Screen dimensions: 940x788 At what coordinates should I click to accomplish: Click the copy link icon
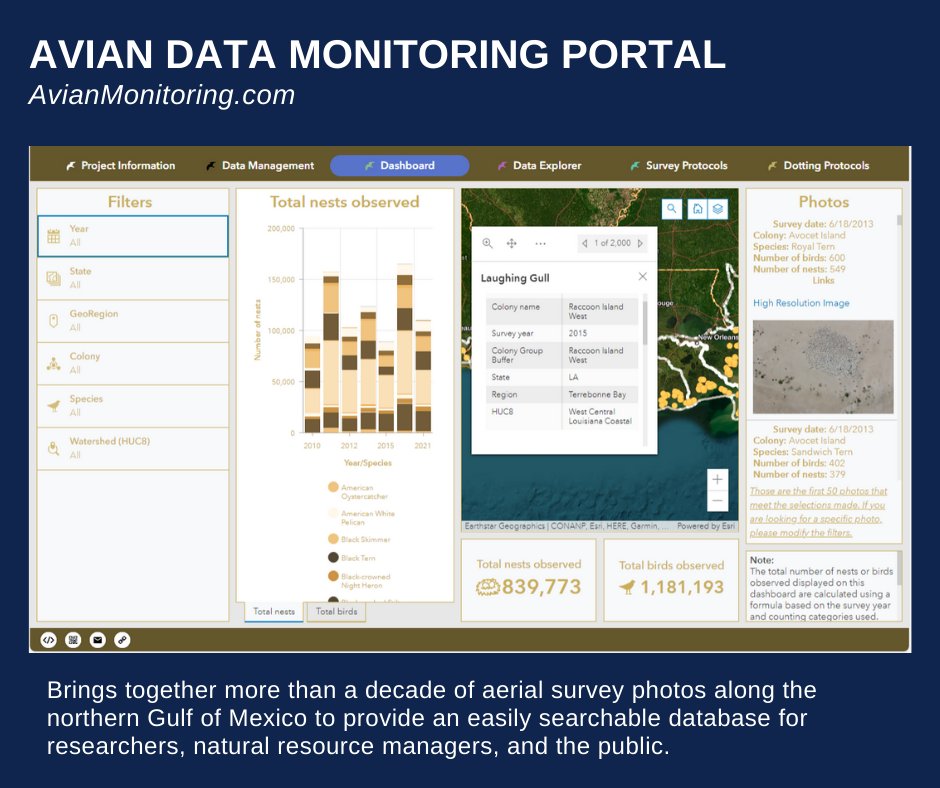(x=122, y=640)
